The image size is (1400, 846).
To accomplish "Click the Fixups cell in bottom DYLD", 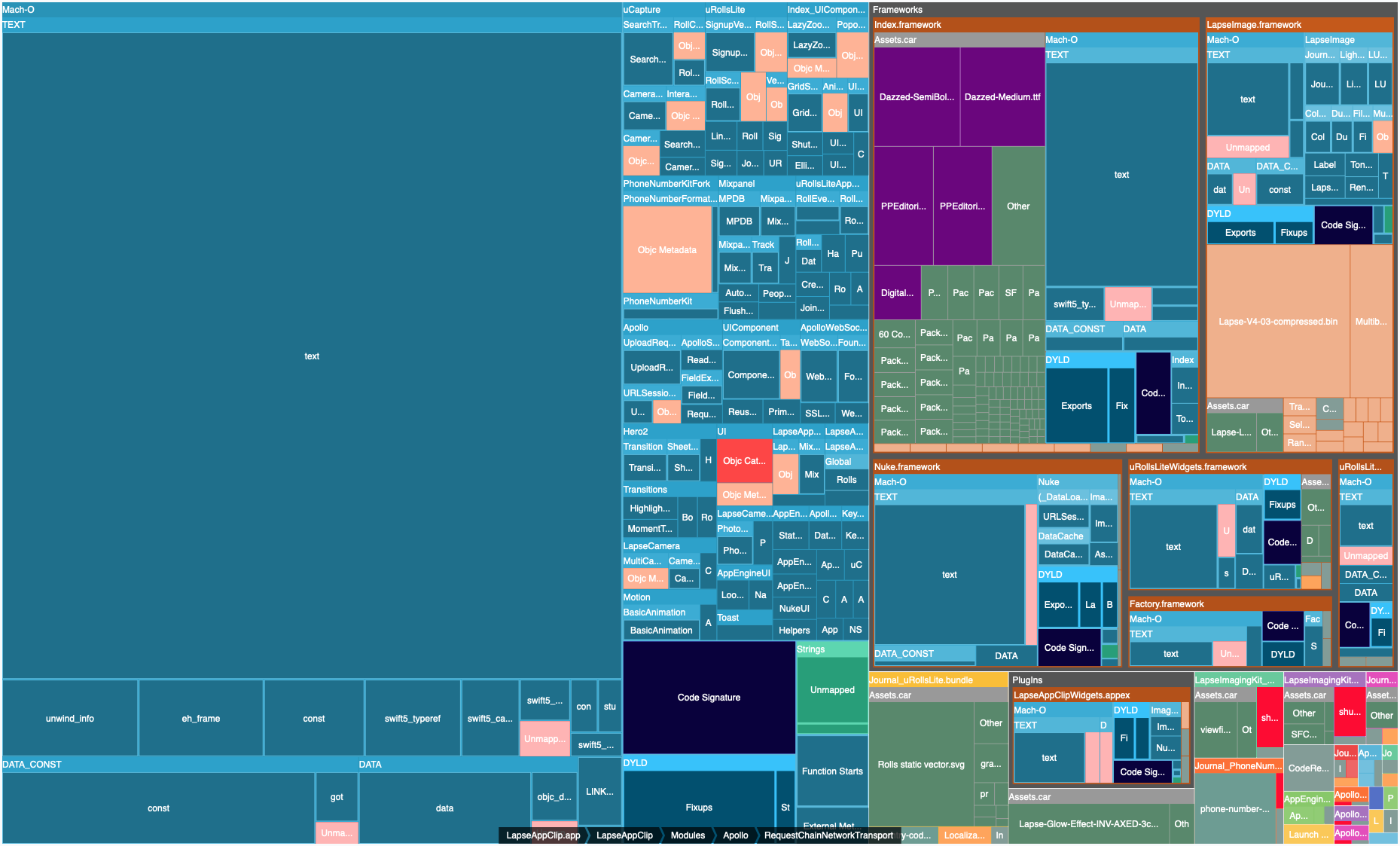I will [699, 807].
